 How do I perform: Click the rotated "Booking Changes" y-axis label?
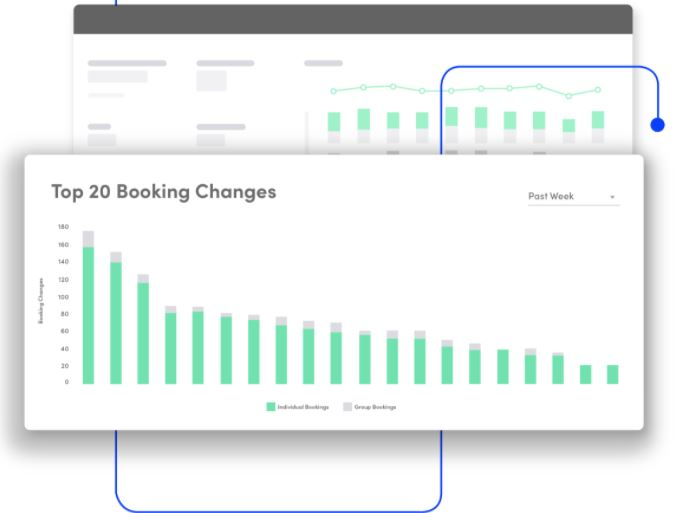coord(41,301)
